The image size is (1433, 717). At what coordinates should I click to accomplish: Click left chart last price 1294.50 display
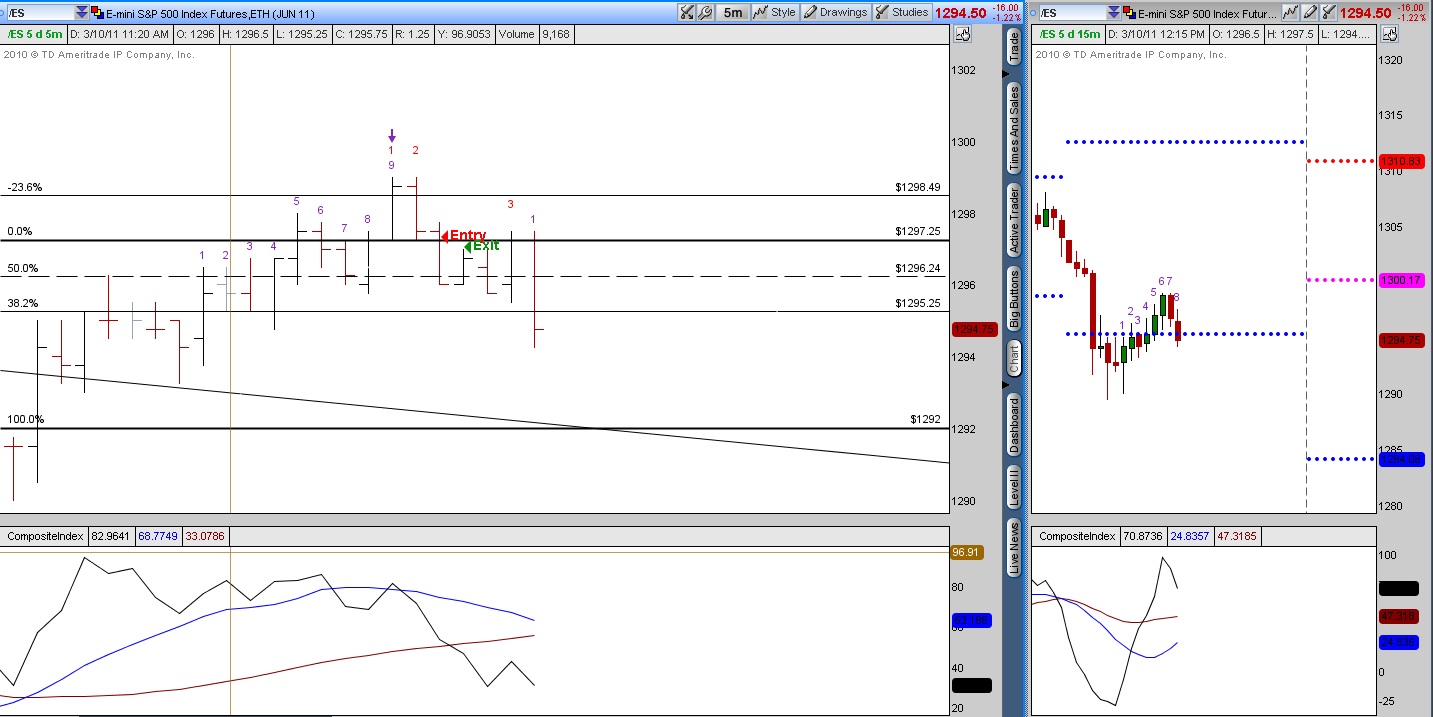click(x=960, y=13)
